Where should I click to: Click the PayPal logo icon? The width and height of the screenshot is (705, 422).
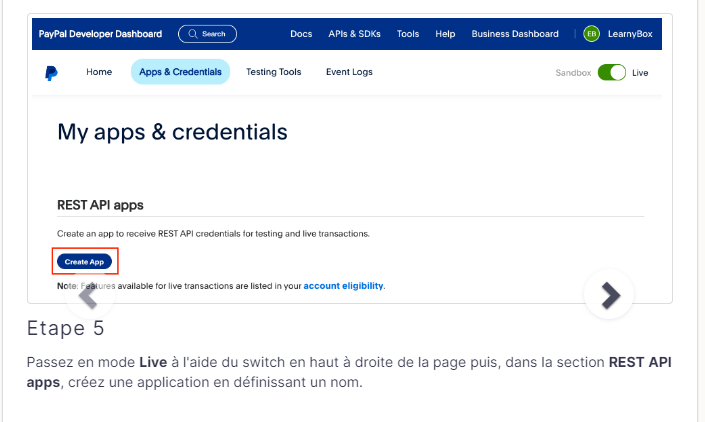click(51, 73)
